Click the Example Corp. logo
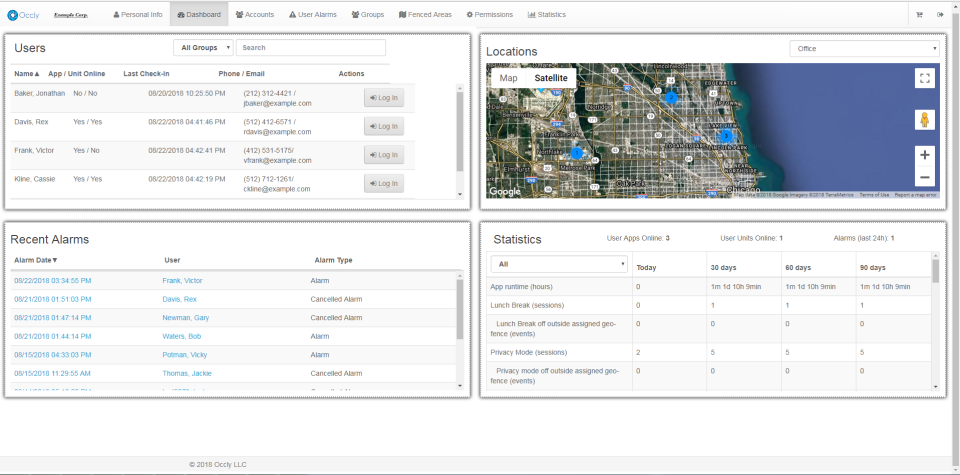This screenshot has height=475, width=960. (x=71, y=15)
